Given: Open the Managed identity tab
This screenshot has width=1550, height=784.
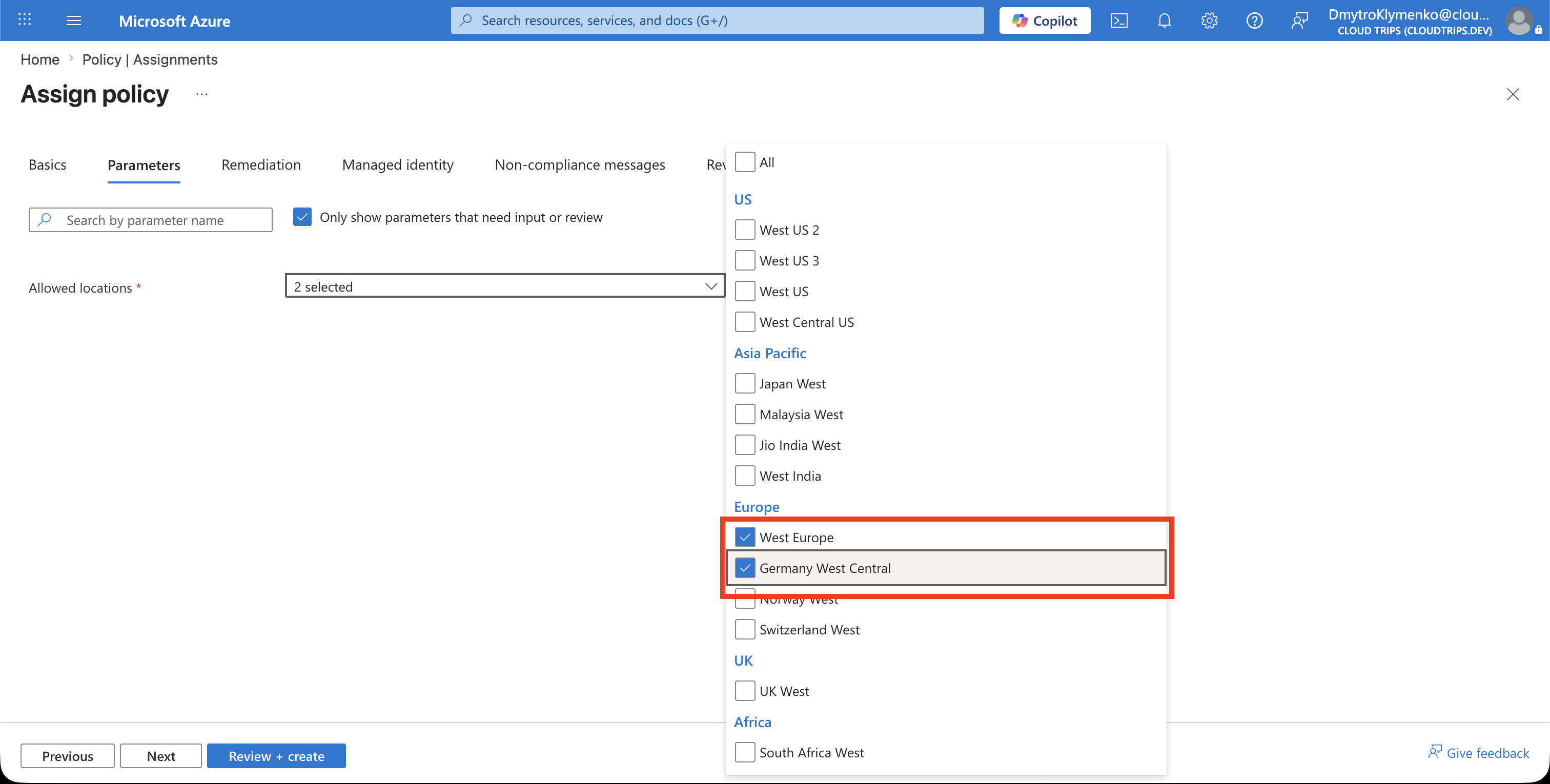Looking at the screenshot, I should [398, 165].
